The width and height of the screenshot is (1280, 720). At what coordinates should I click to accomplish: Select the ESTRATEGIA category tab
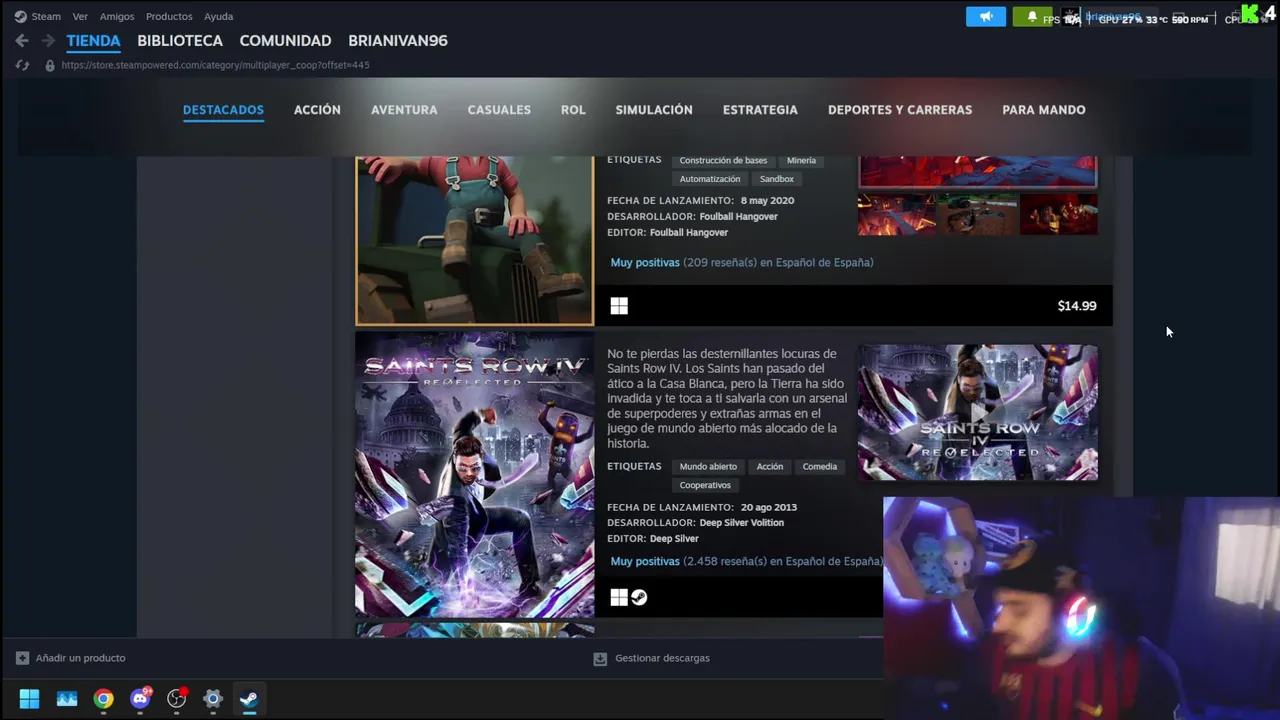click(x=760, y=110)
